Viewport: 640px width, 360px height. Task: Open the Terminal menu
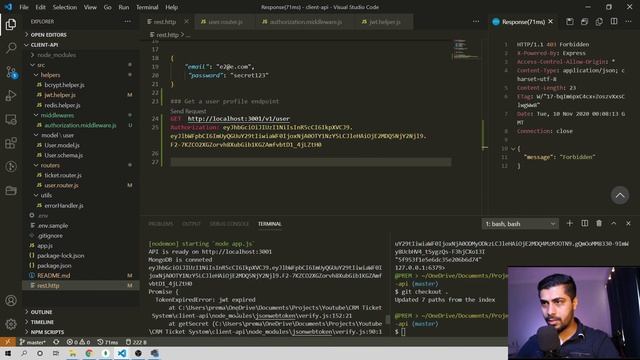(x=147, y=7)
